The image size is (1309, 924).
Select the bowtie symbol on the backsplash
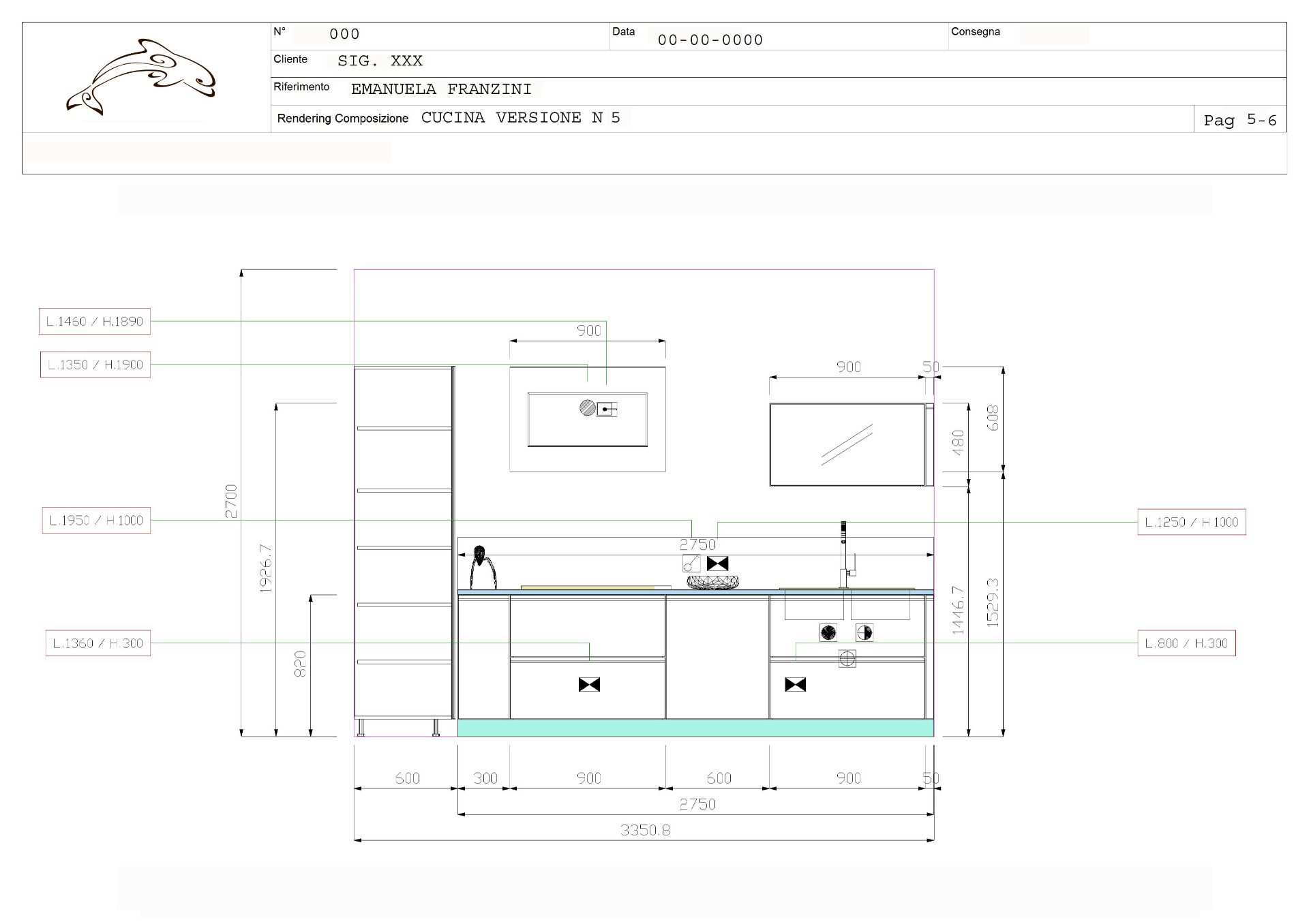(717, 564)
